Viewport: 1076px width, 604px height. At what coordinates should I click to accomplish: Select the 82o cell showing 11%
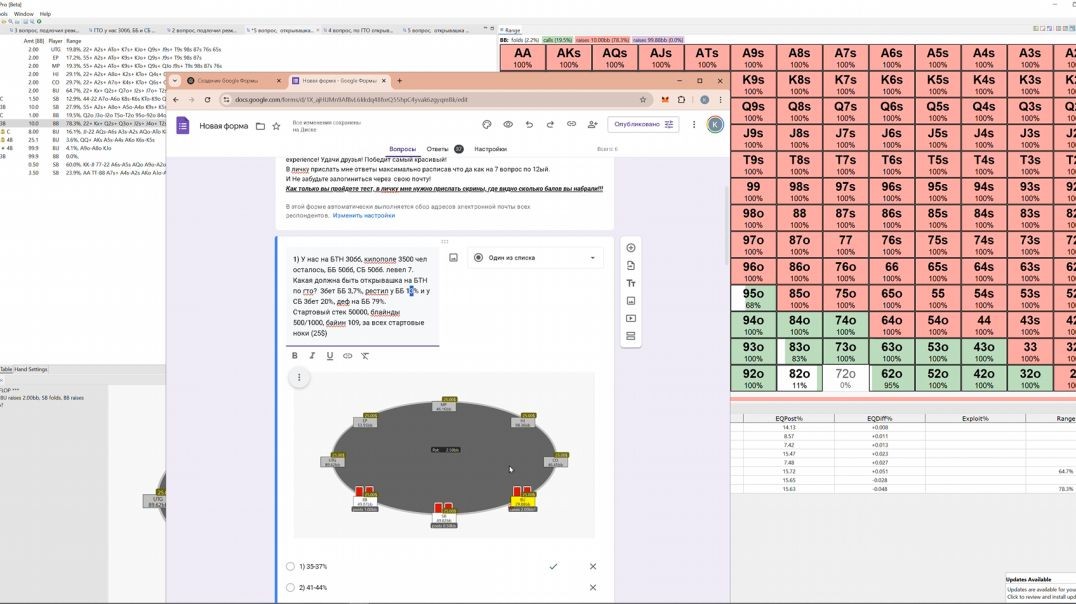click(799, 379)
